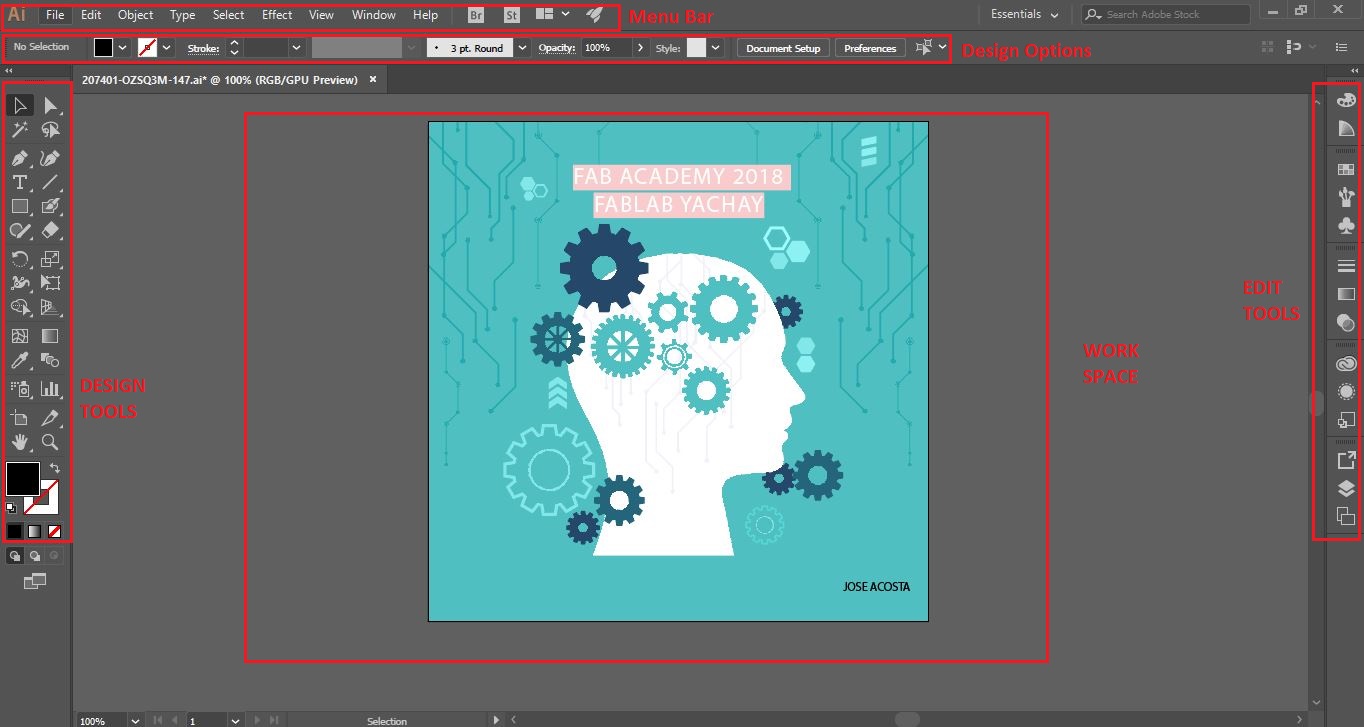
Task: Open the Essentials workspace switcher
Action: [x=1024, y=15]
